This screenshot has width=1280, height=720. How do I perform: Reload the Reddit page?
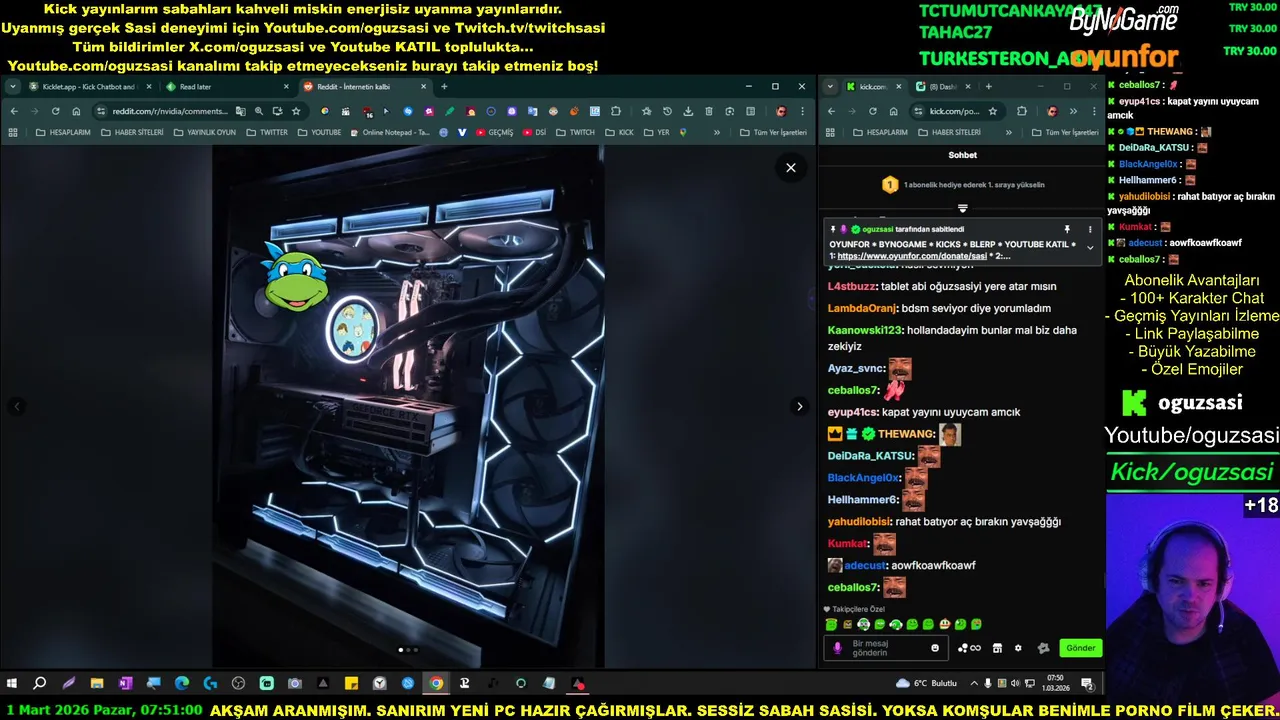[x=55, y=111]
